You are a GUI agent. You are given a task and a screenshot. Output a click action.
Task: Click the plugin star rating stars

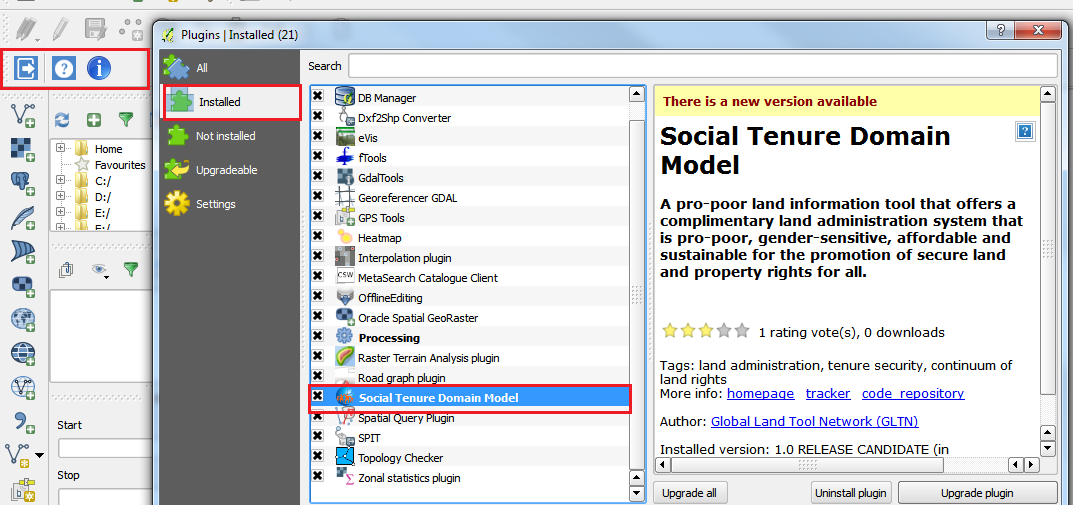pos(706,331)
